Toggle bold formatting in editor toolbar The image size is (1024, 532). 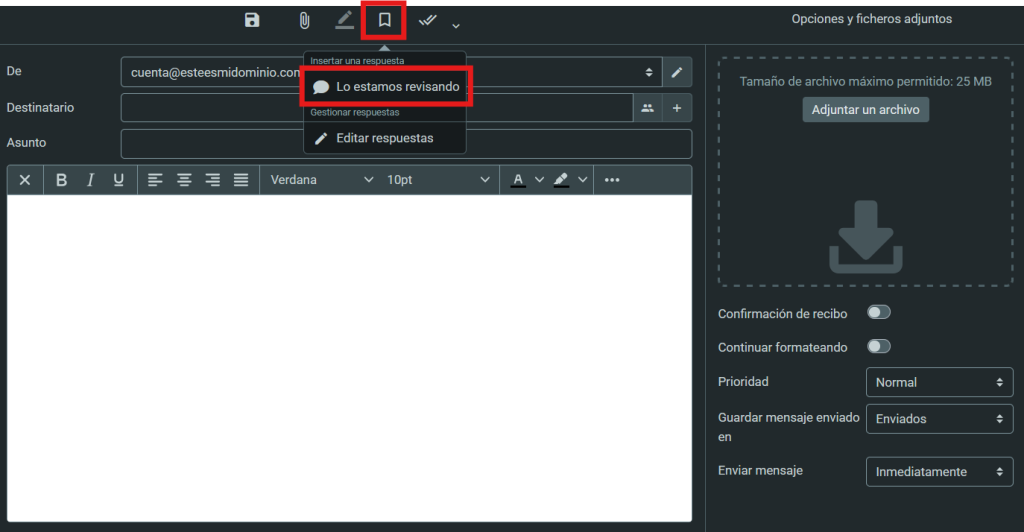pyautogui.click(x=62, y=180)
